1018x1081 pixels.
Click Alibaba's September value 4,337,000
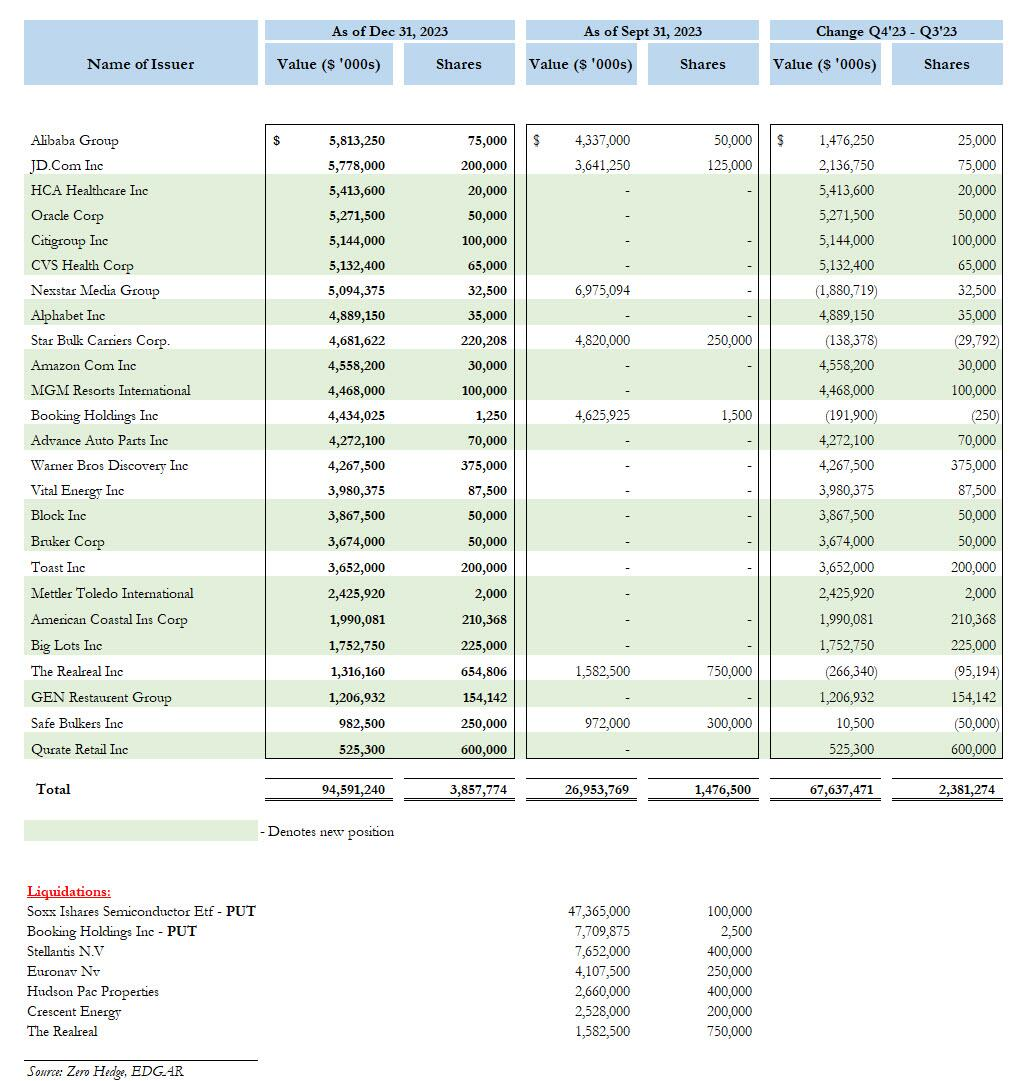click(x=602, y=141)
